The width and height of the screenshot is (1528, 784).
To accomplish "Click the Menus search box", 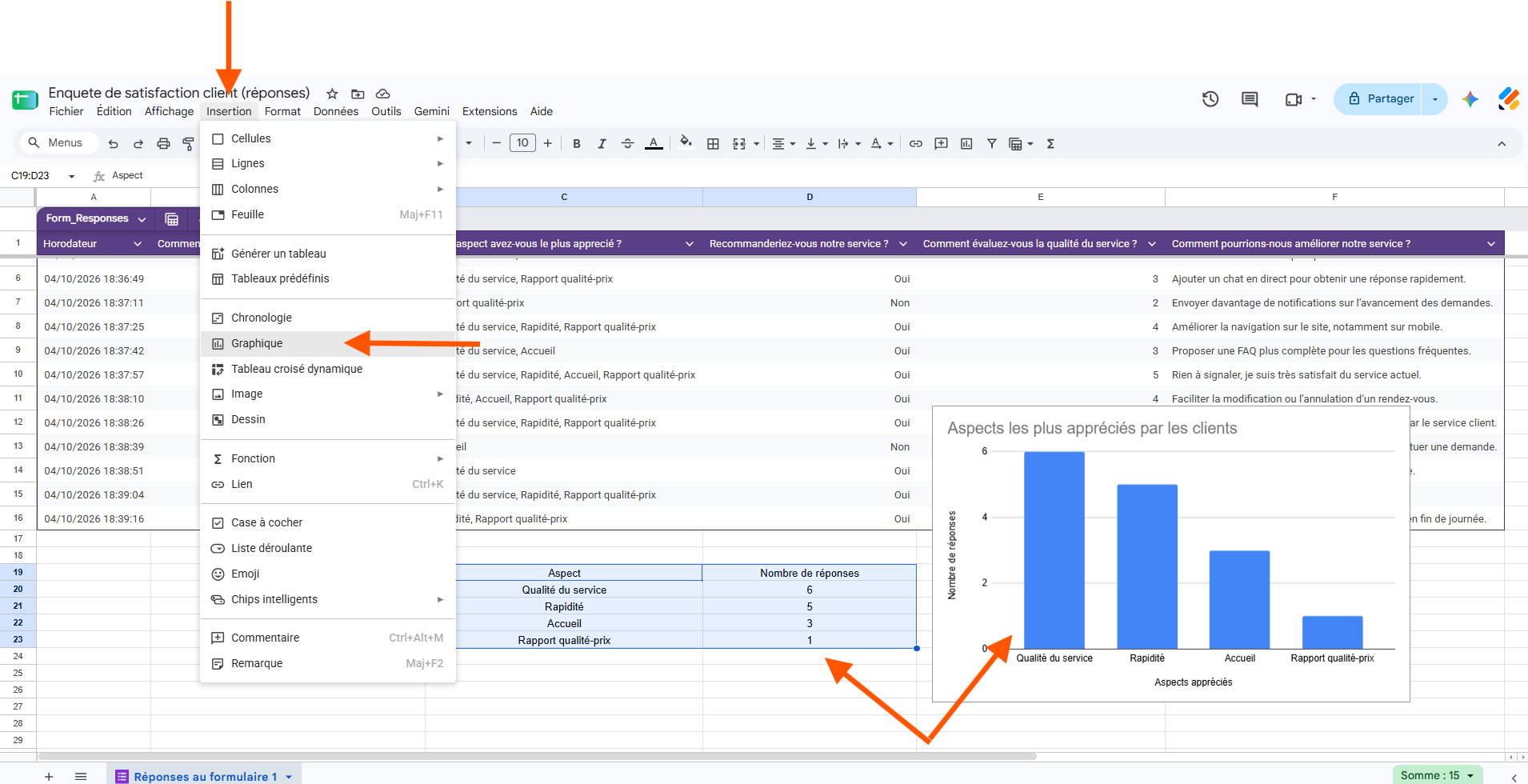I will coord(58,143).
